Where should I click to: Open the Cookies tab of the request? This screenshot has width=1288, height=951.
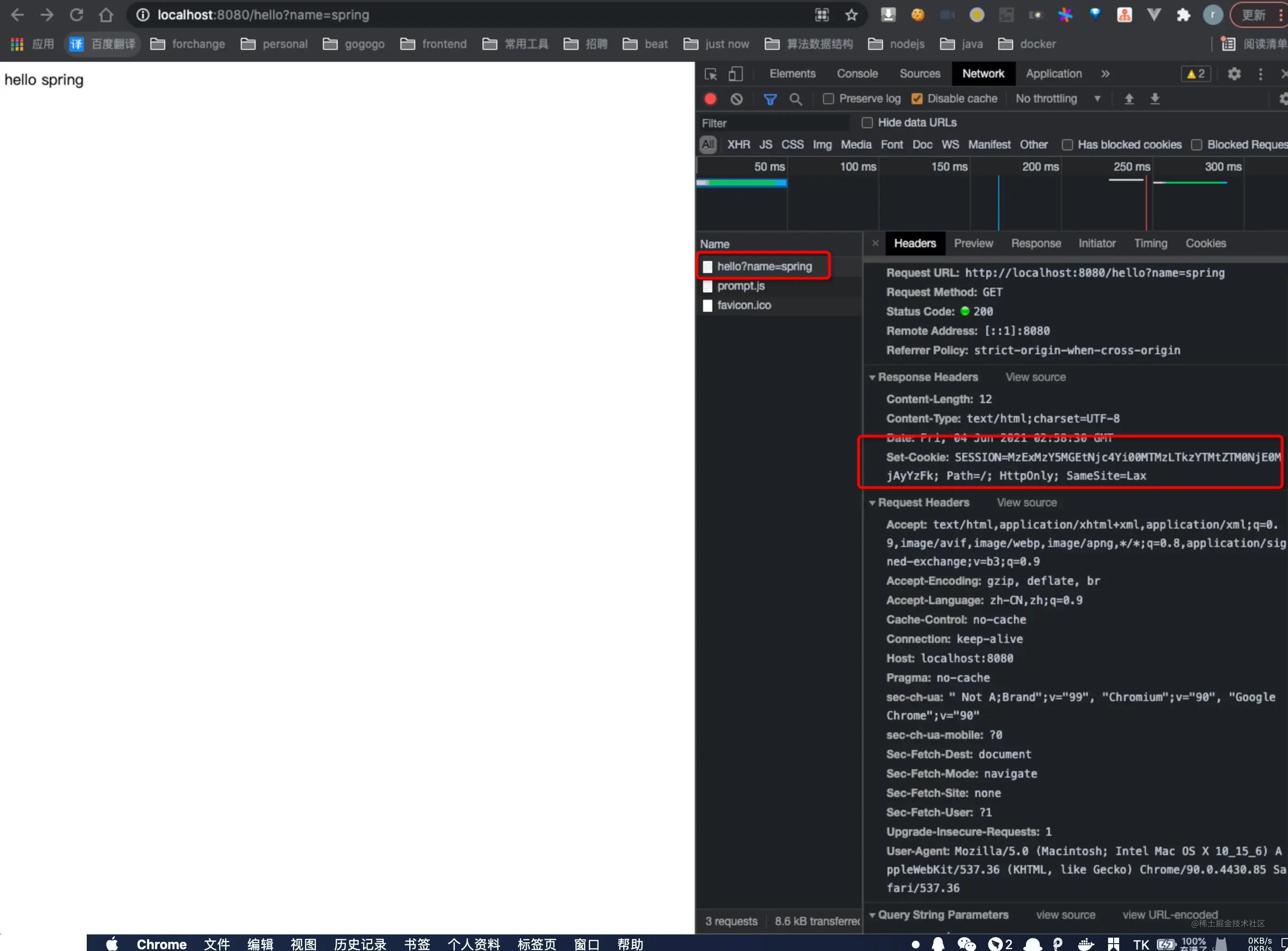click(1206, 243)
